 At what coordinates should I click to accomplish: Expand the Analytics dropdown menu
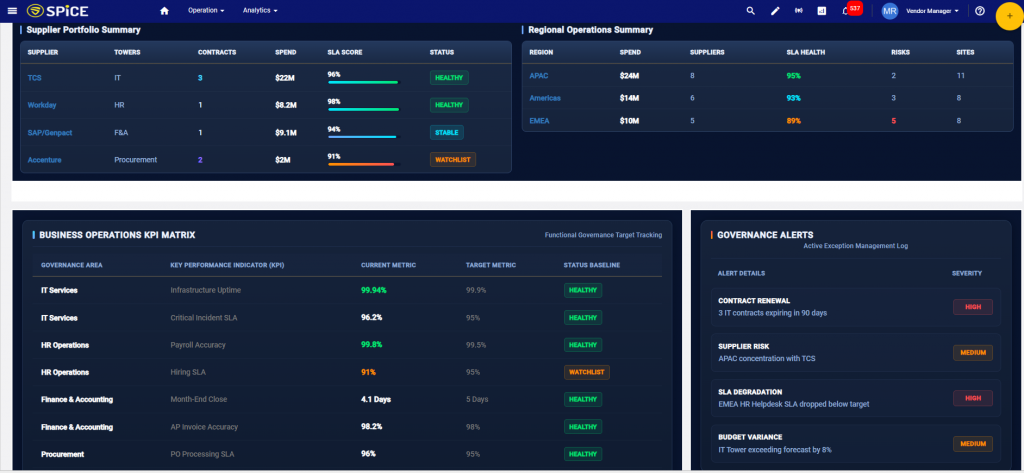point(260,10)
